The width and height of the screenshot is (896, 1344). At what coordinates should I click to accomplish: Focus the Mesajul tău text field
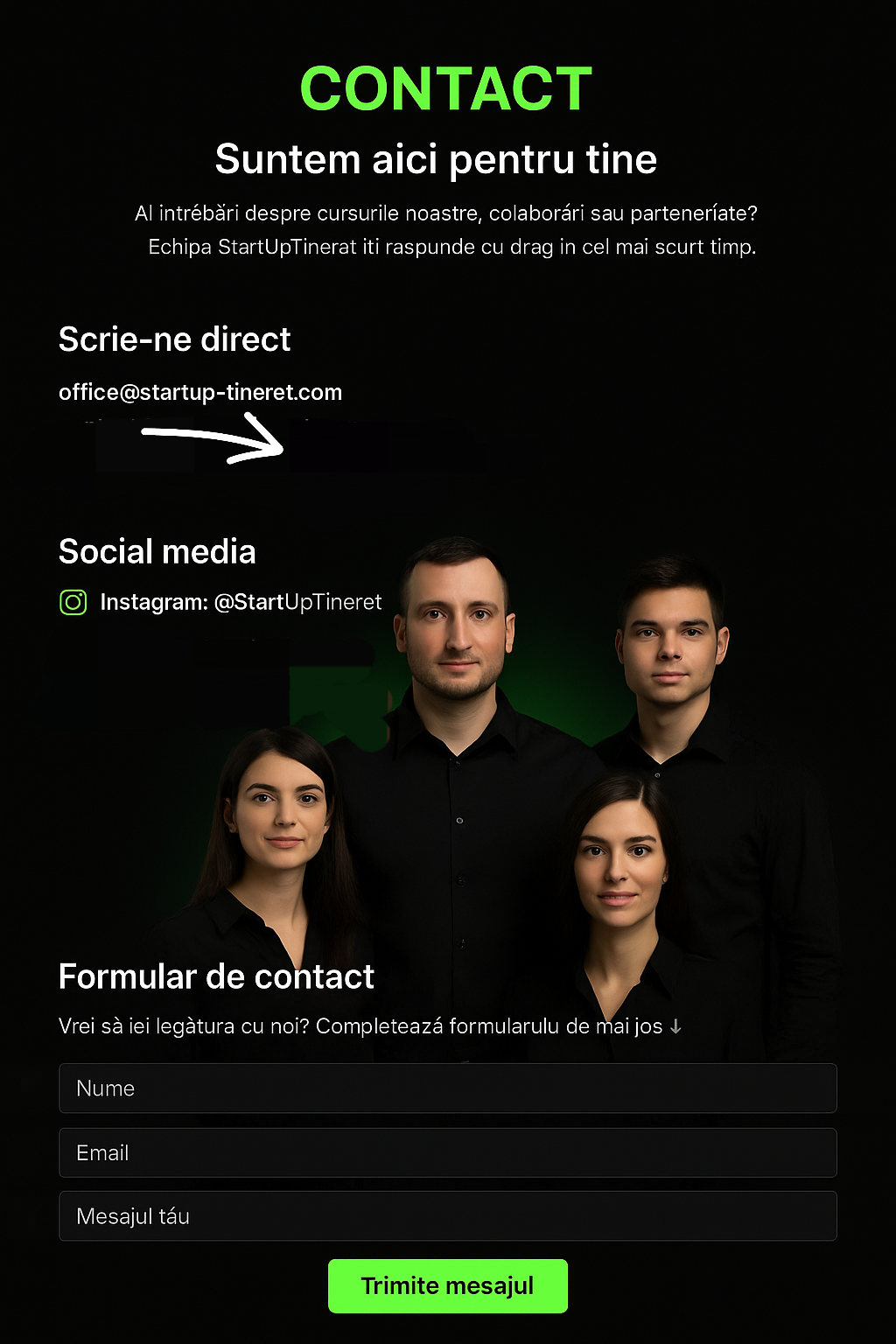pyautogui.click(x=448, y=1216)
